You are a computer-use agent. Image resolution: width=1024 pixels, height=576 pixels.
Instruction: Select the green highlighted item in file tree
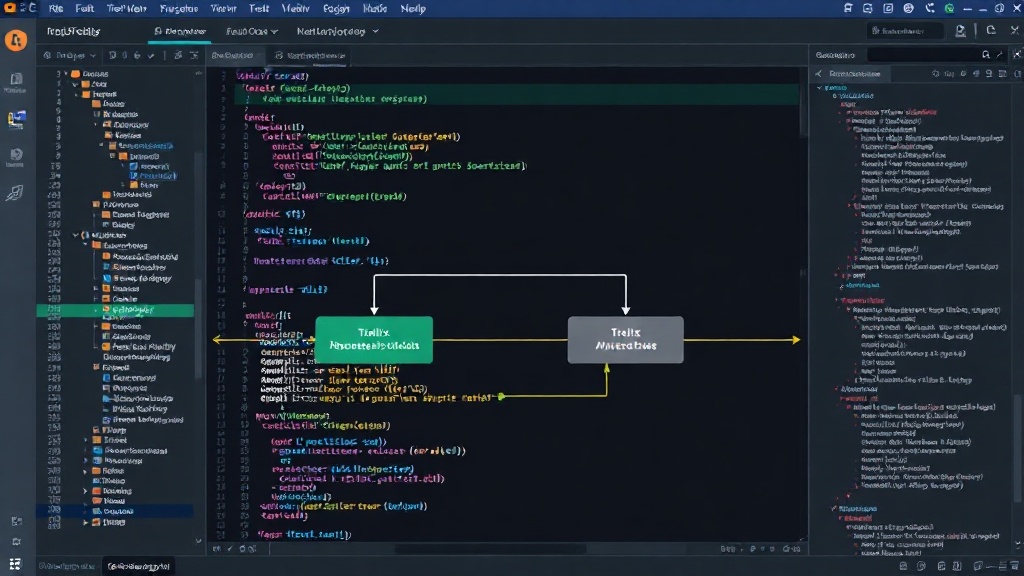click(115, 310)
